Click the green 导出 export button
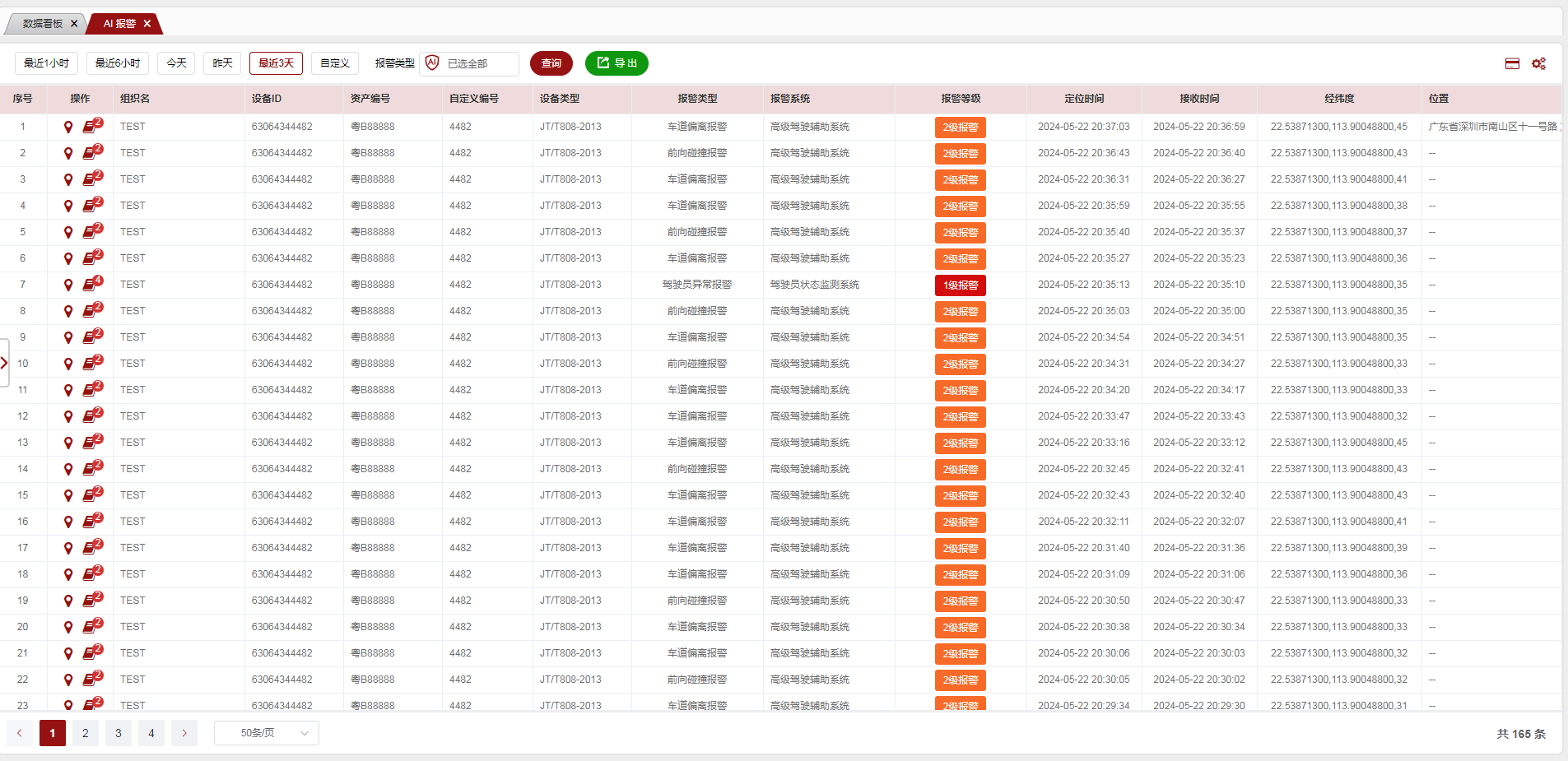This screenshot has height=761, width=1568. point(616,63)
